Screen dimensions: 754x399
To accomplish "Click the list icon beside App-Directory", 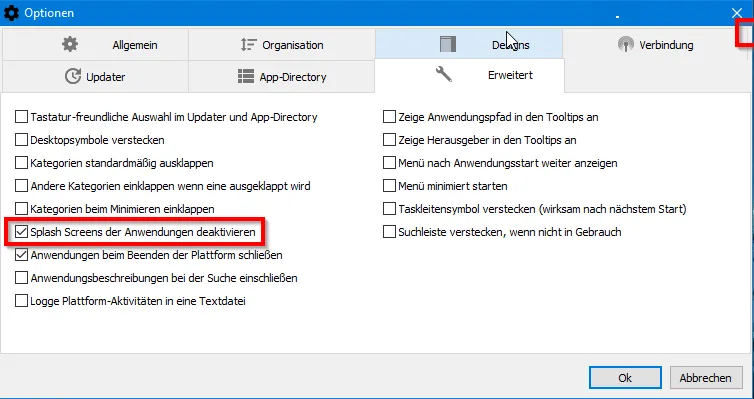I will pyautogui.click(x=246, y=76).
